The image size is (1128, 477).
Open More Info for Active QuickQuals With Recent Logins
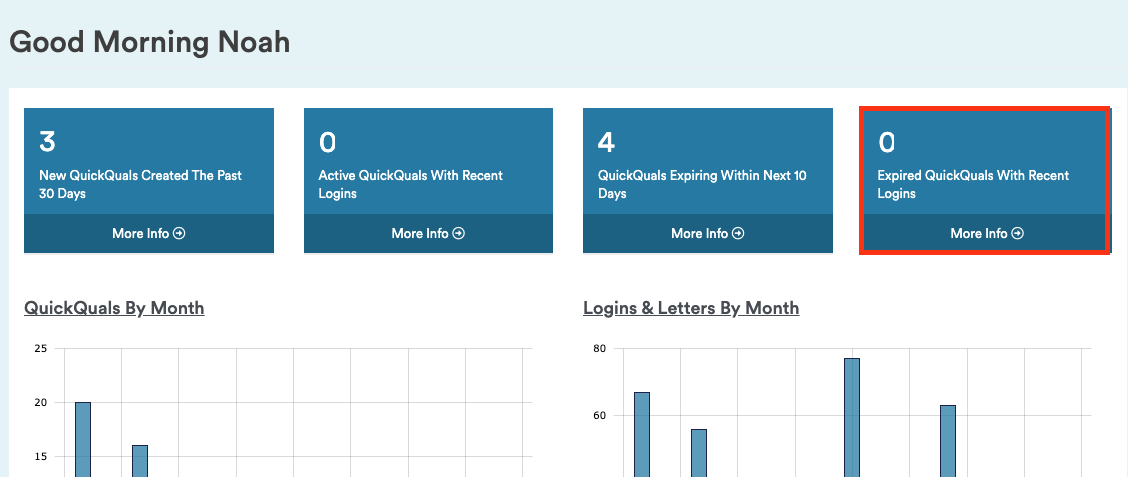coord(428,233)
